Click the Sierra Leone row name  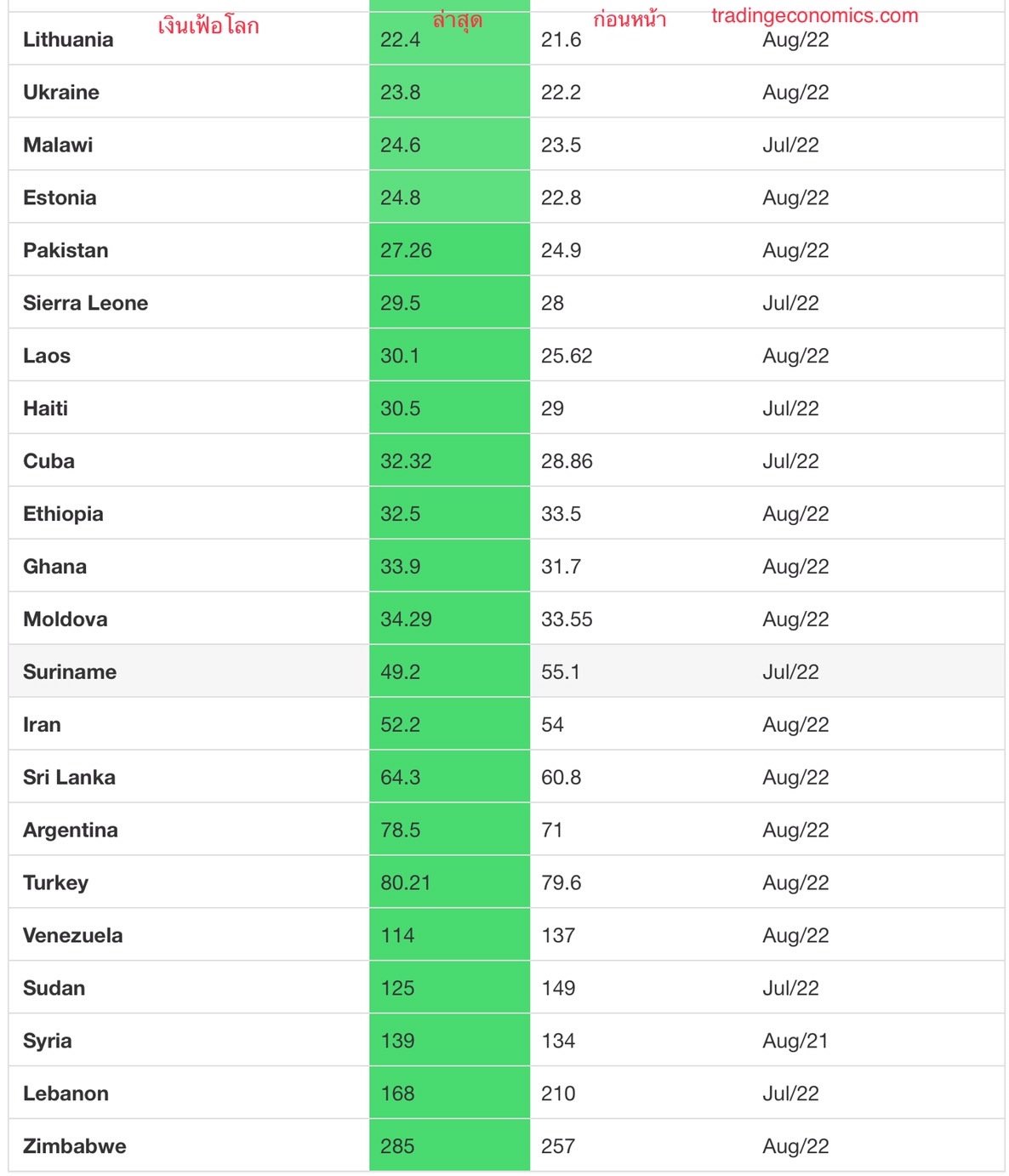pyautogui.click(x=85, y=304)
